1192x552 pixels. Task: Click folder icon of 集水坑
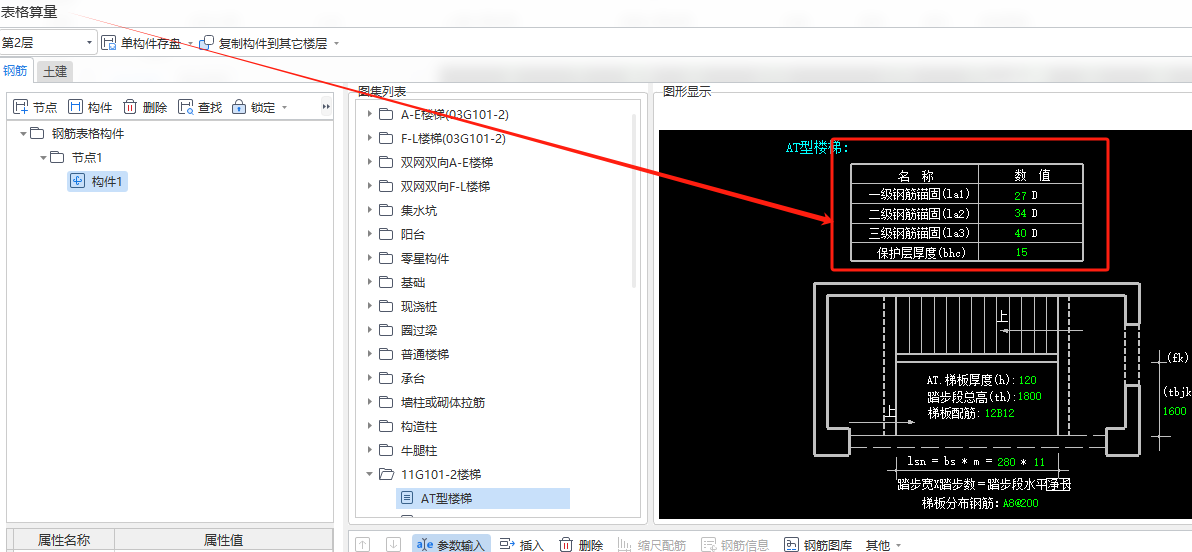[x=385, y=210]
